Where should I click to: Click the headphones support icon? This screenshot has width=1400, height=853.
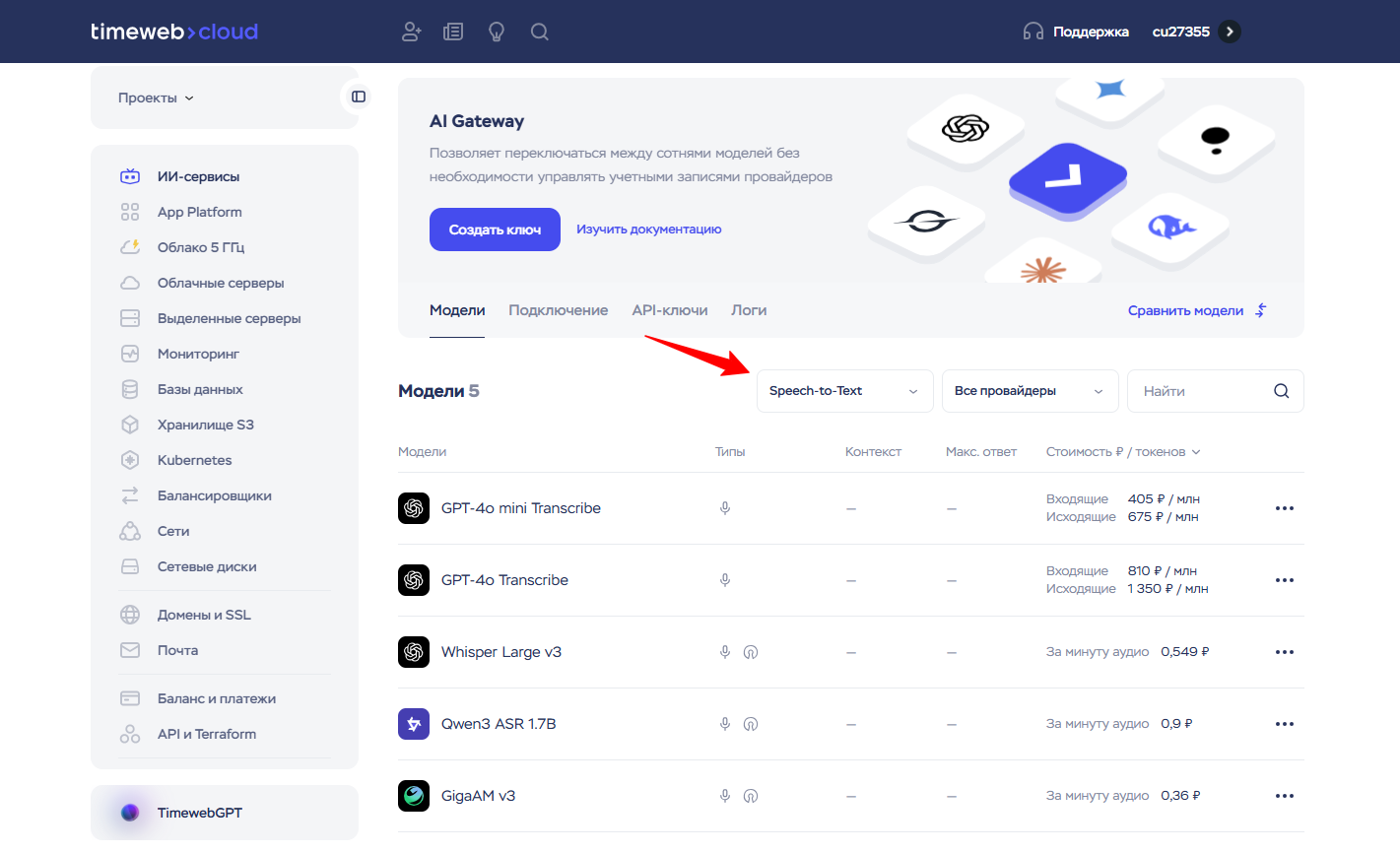(1033, 32)
